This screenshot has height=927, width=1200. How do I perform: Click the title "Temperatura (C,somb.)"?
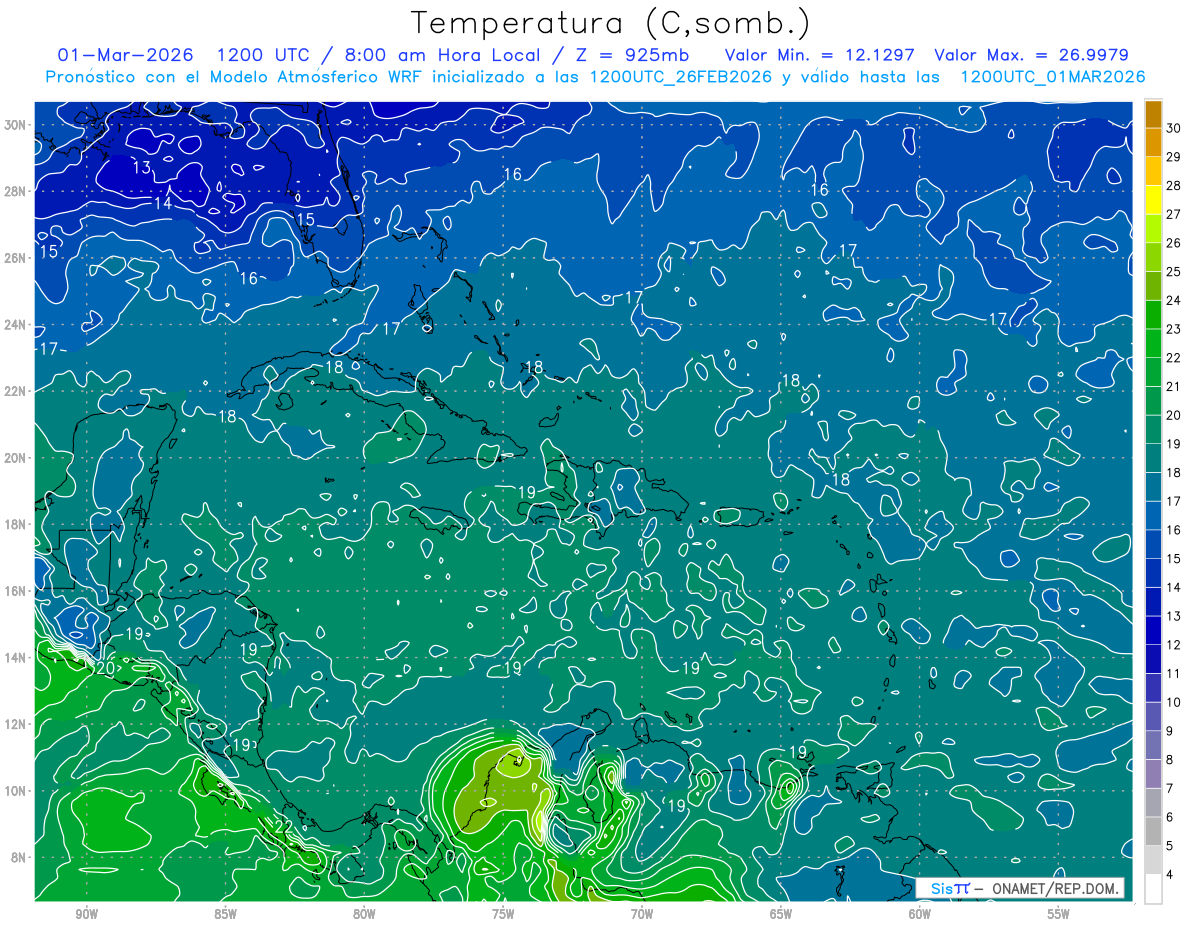coord(611,23)
